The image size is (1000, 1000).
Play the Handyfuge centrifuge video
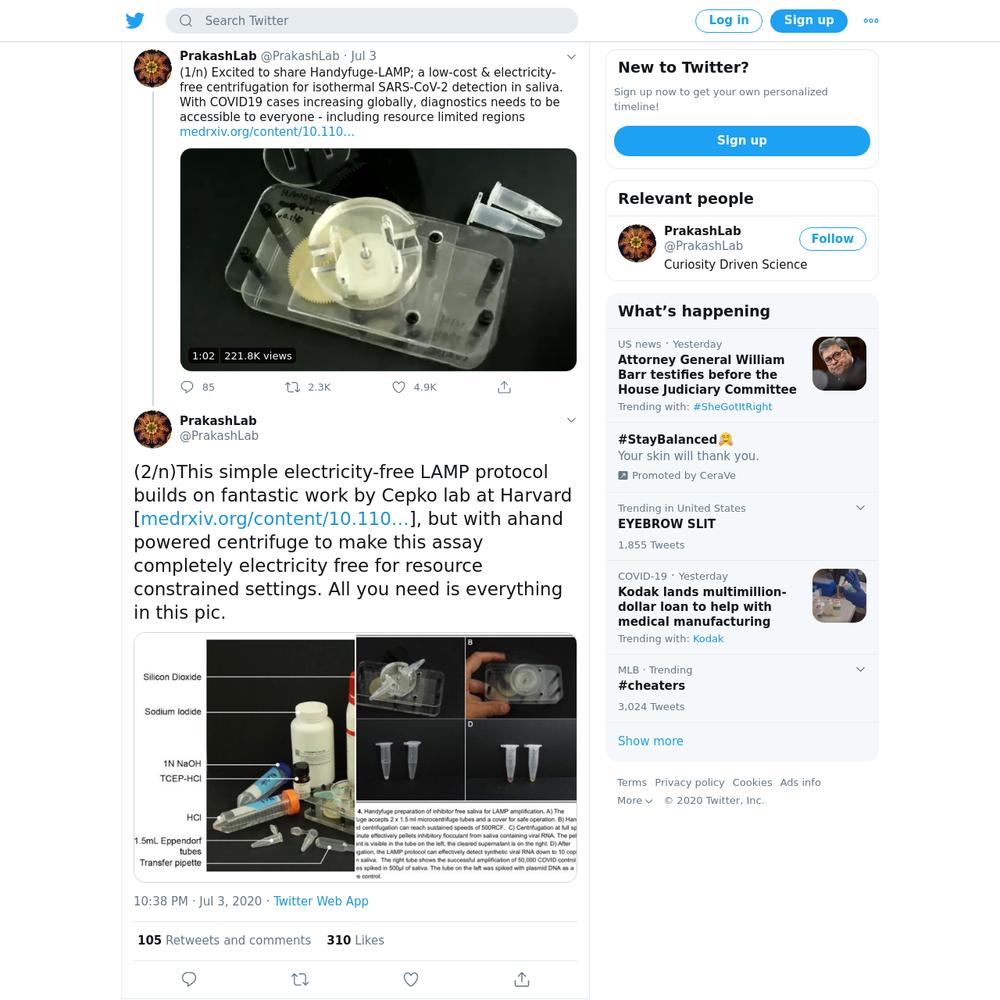378,260
